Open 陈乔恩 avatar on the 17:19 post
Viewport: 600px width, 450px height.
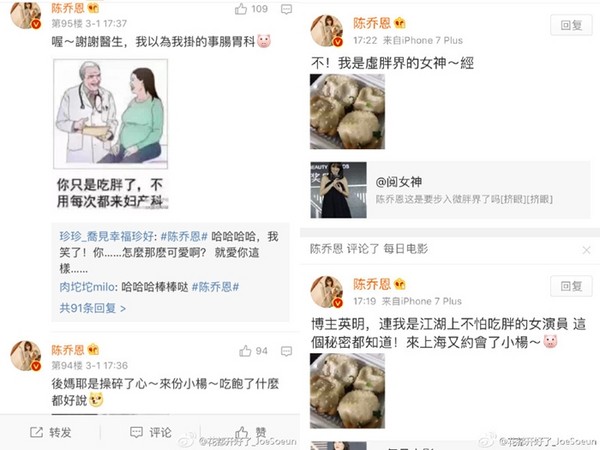[x=326, y=292]
